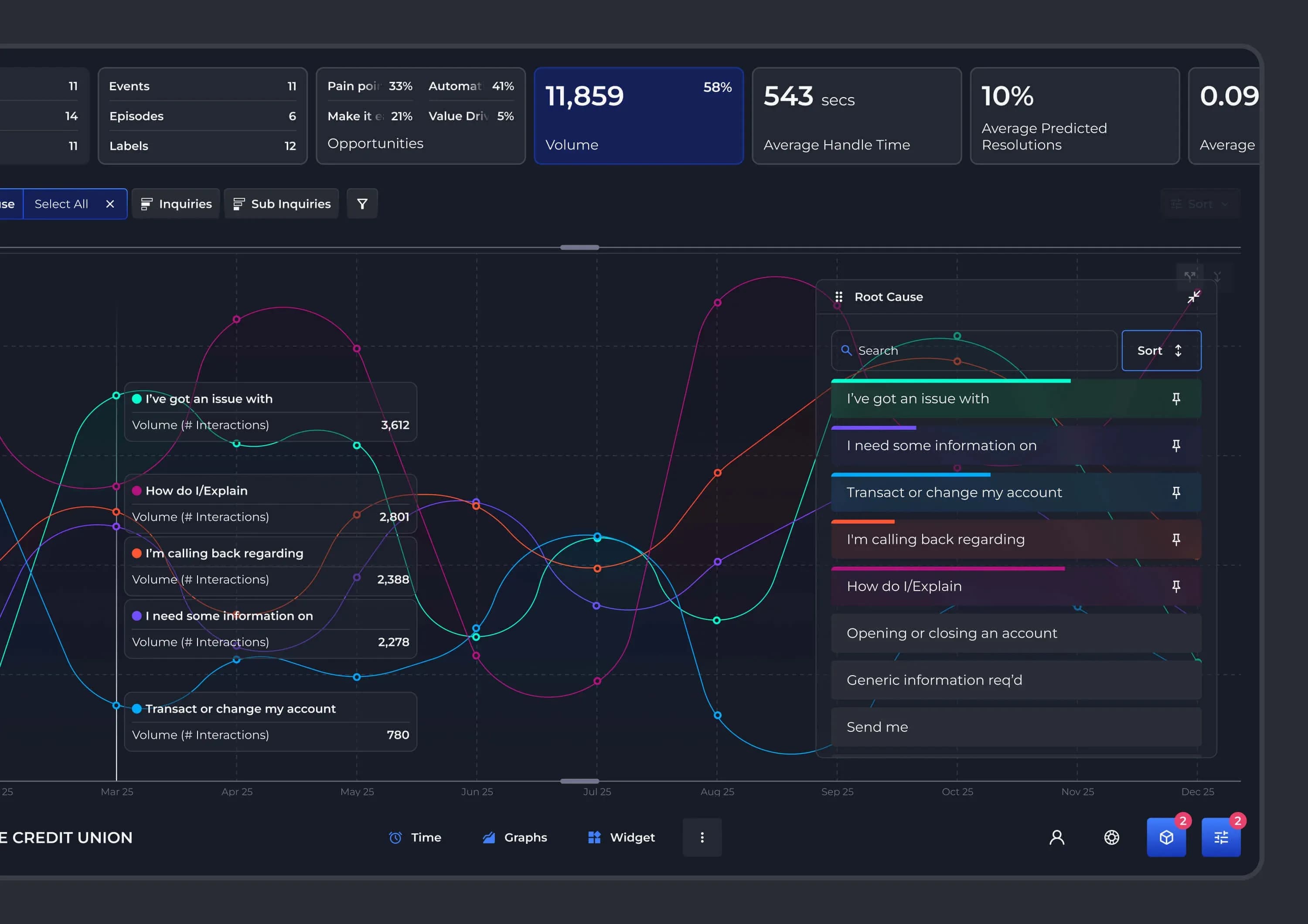Click the Mar 25 axis label

pyautogui.click(x=117, y=792)
